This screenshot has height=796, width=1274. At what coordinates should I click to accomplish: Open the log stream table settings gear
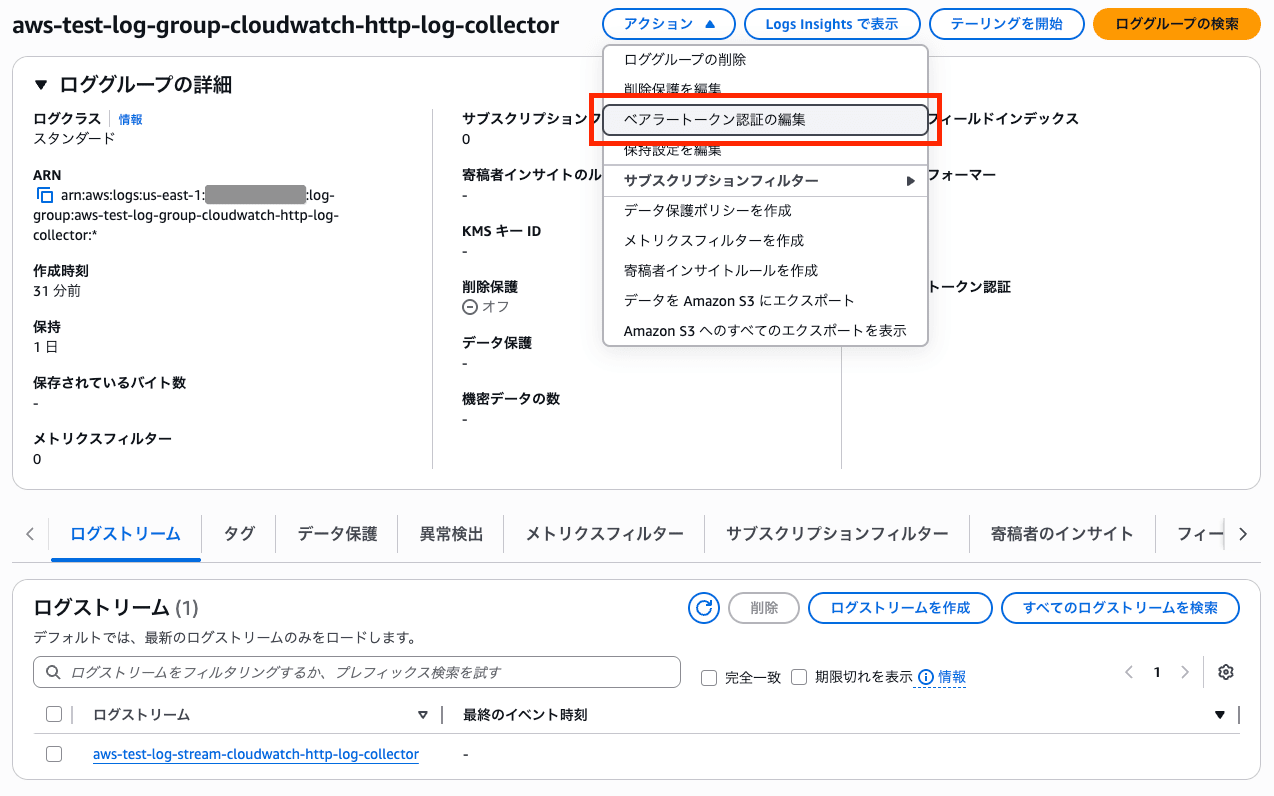tap(1225, 671)
